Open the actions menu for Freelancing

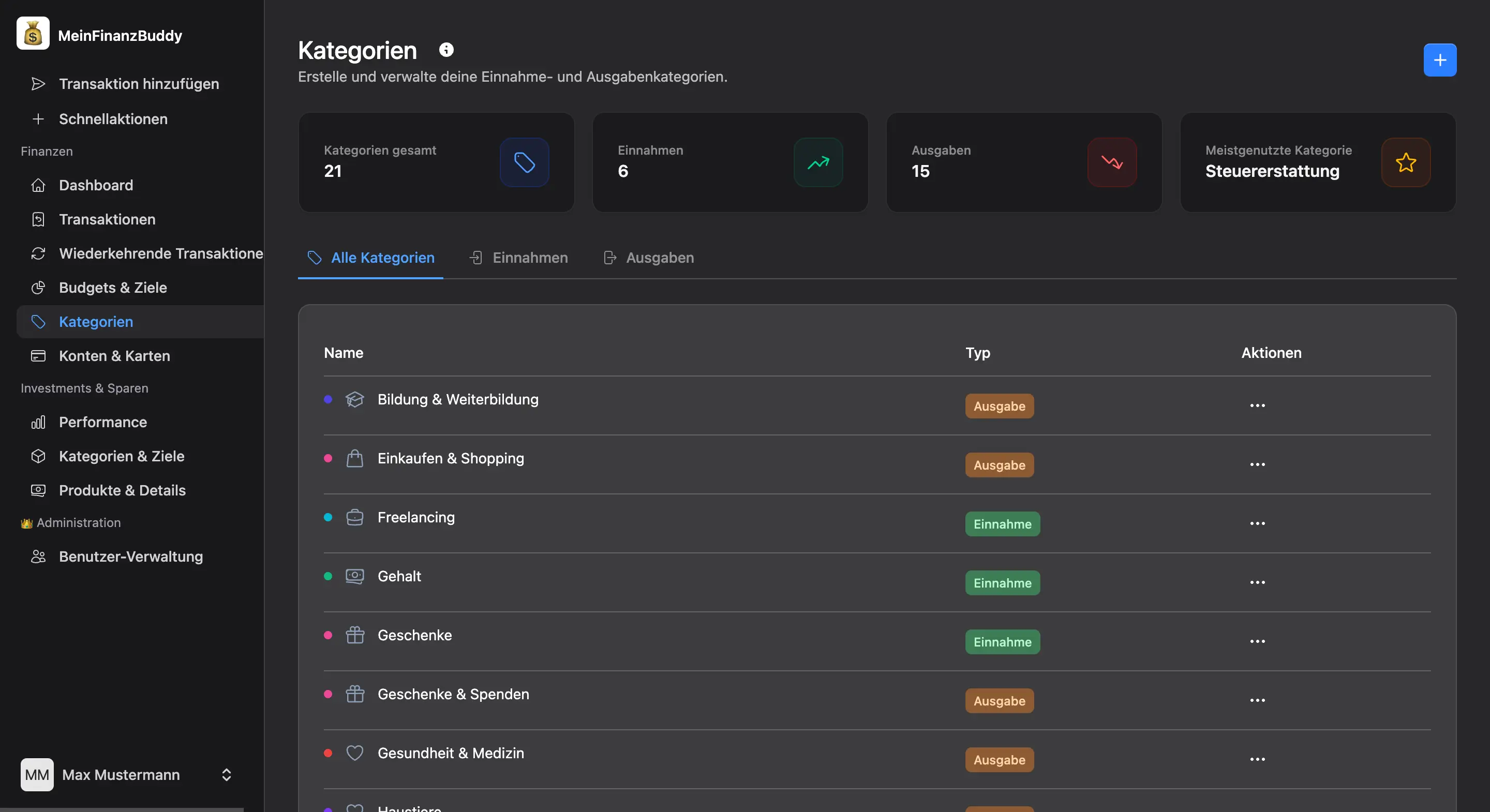click(1257, 523)
